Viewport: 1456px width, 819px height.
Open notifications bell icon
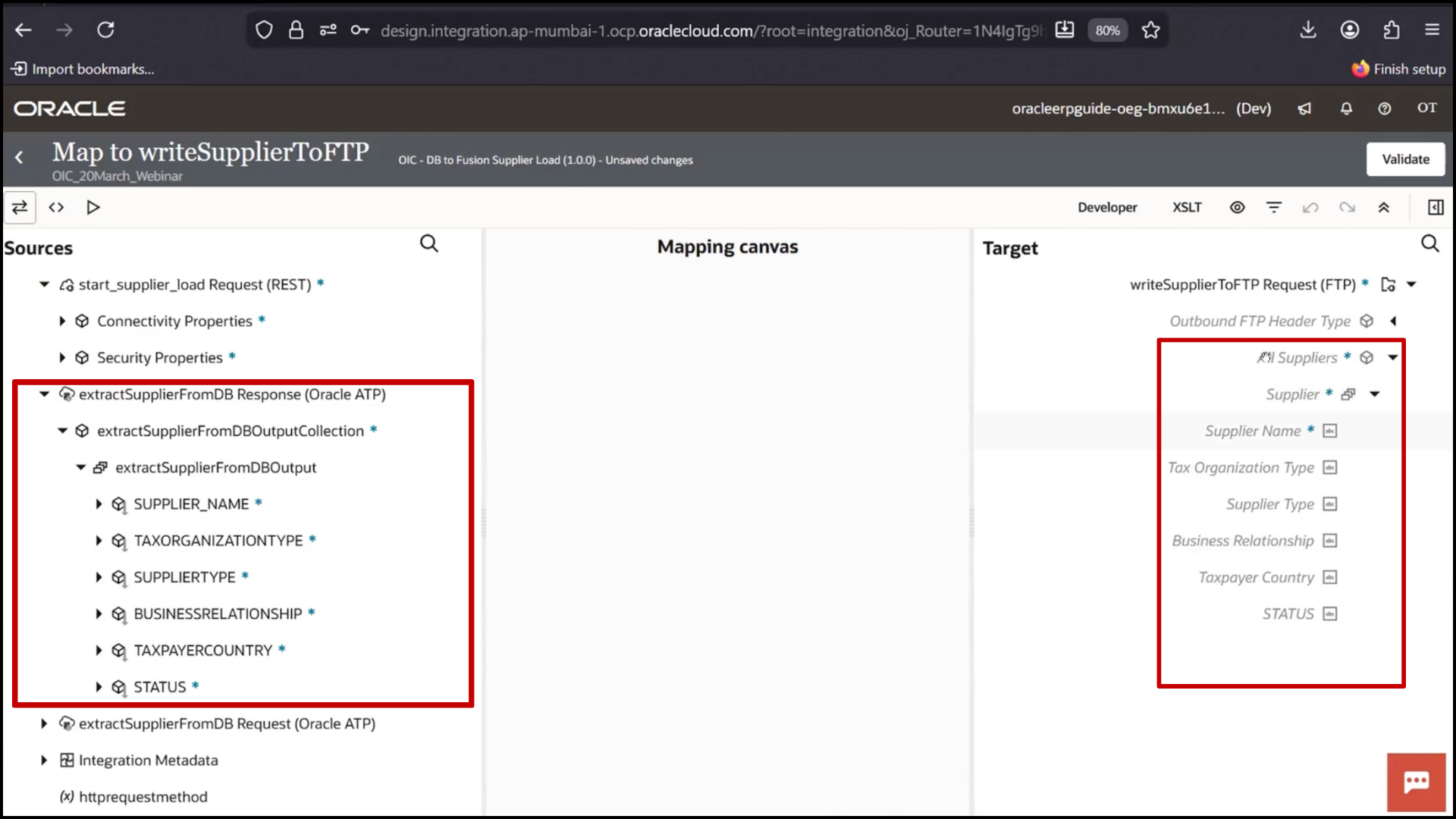point(1346,108)
